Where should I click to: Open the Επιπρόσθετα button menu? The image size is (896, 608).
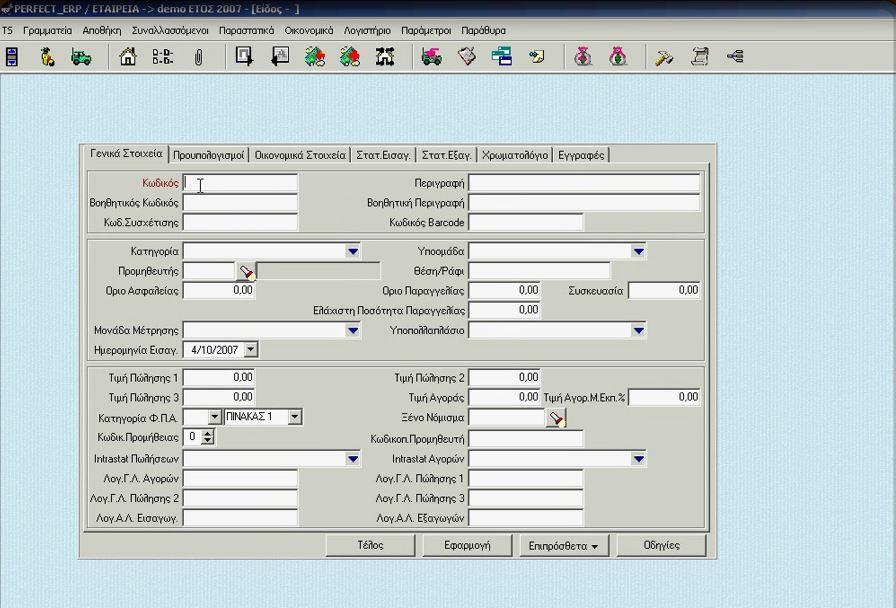coord(564,546)
